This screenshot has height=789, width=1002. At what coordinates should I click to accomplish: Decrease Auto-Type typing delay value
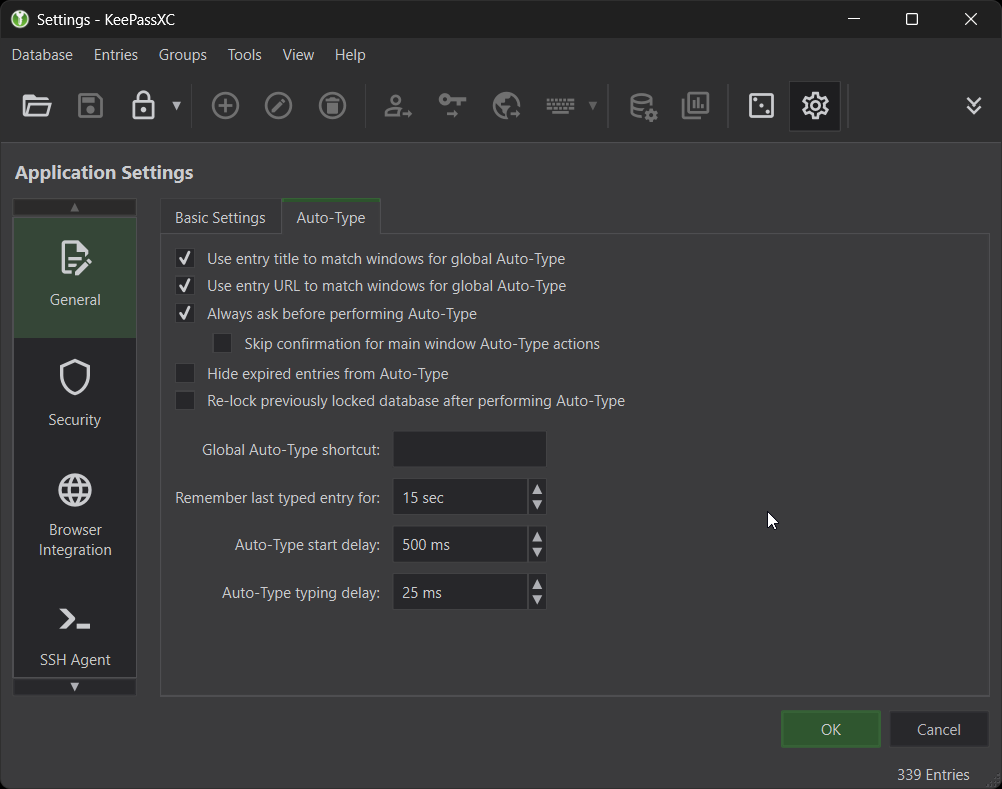click(537, 600)
